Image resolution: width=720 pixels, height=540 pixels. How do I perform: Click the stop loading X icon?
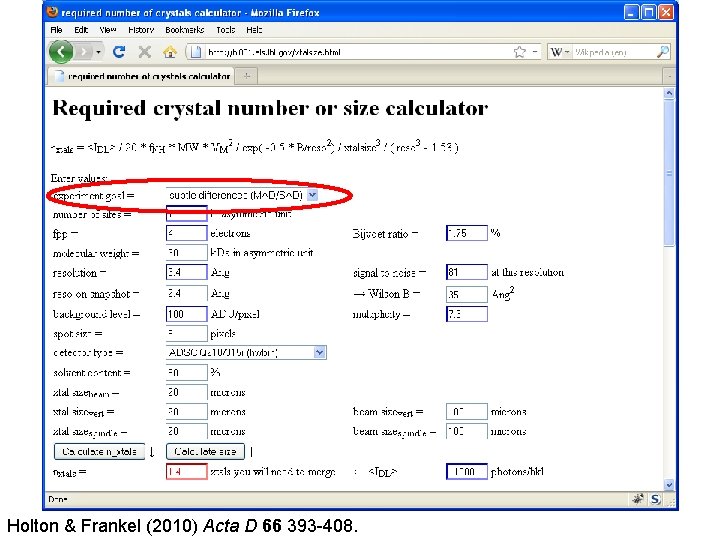pos(145,52)
